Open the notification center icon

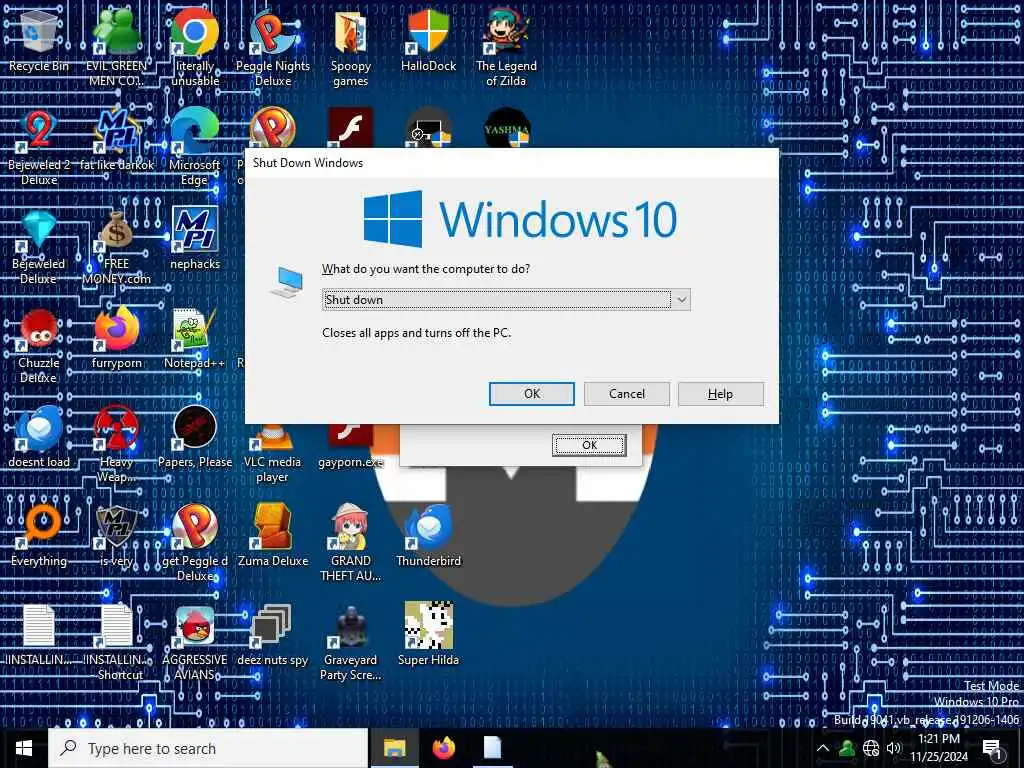[x=992, y=750]
